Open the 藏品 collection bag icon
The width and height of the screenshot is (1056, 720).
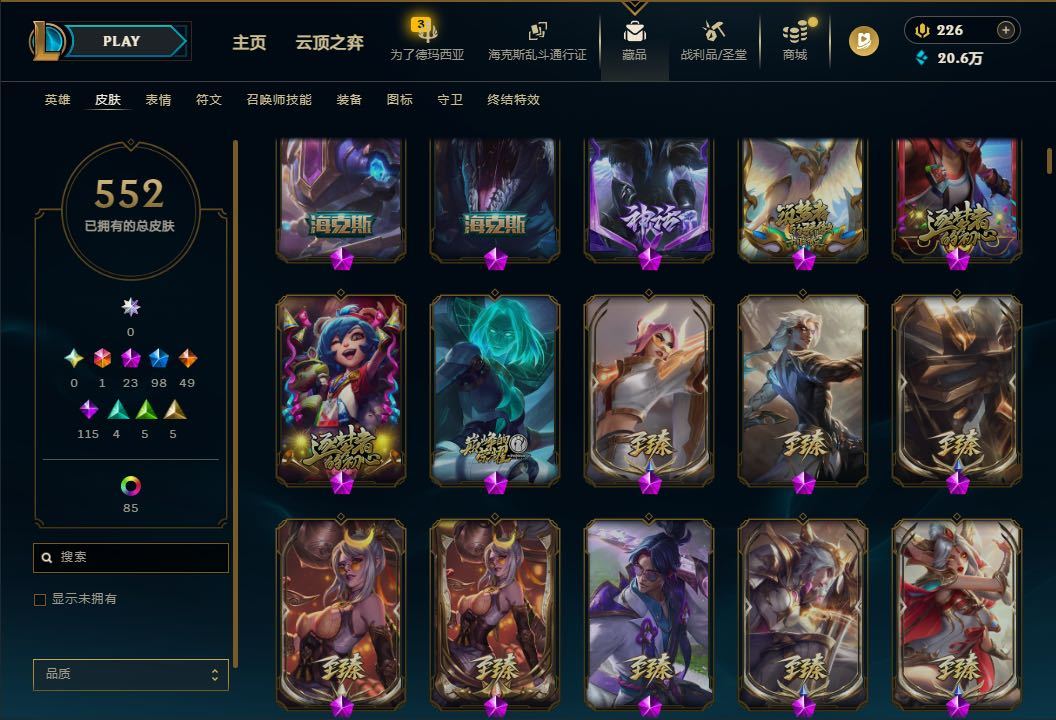coord(634,32)
